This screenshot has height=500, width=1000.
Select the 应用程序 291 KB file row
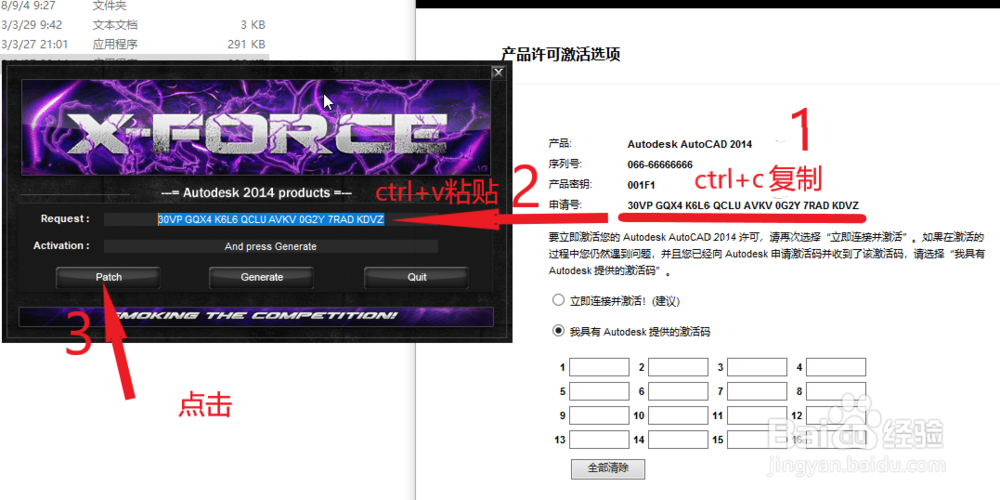coord(133,44)
